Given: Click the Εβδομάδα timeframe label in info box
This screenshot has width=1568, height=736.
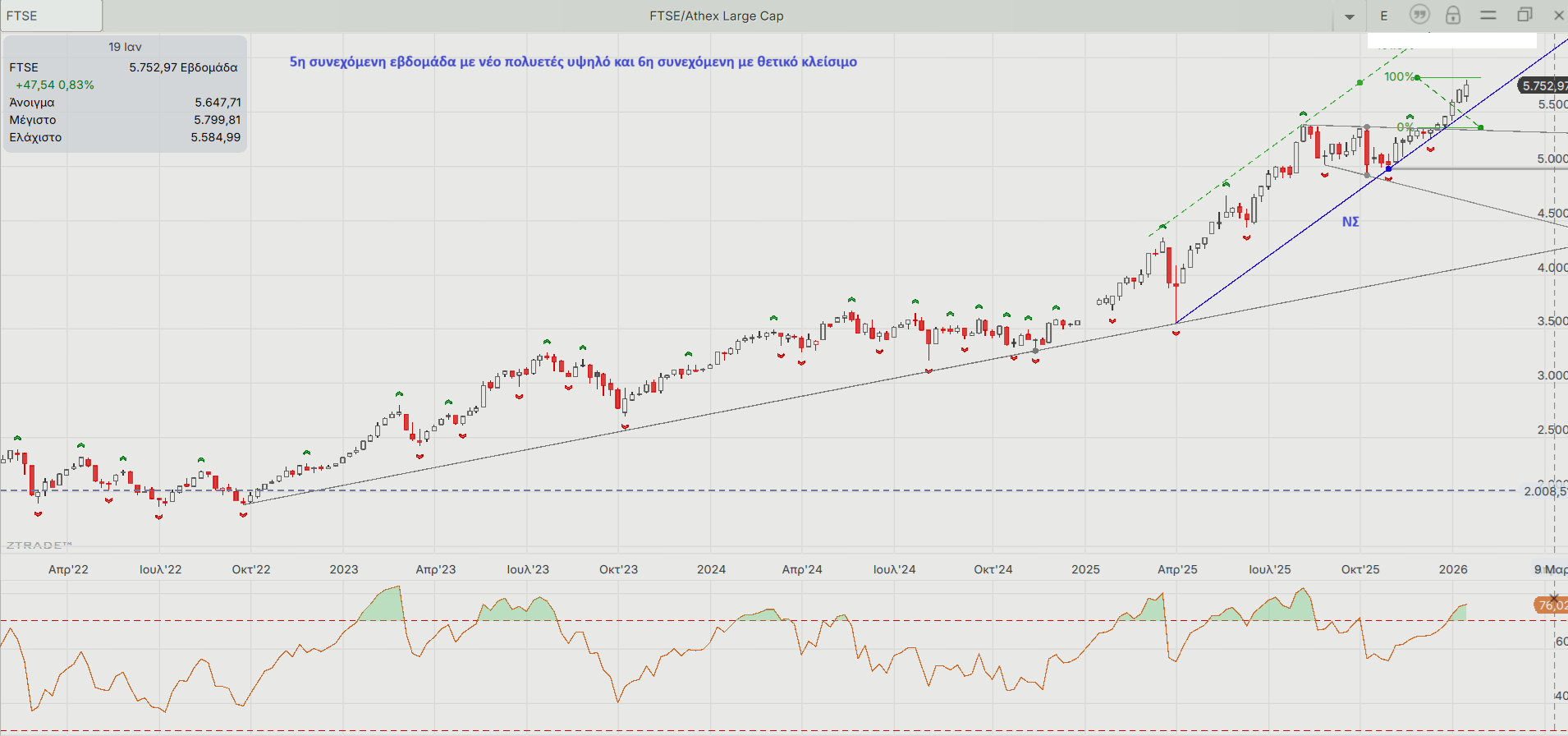Looking at the screenshot, I should [x=209, y=67].
